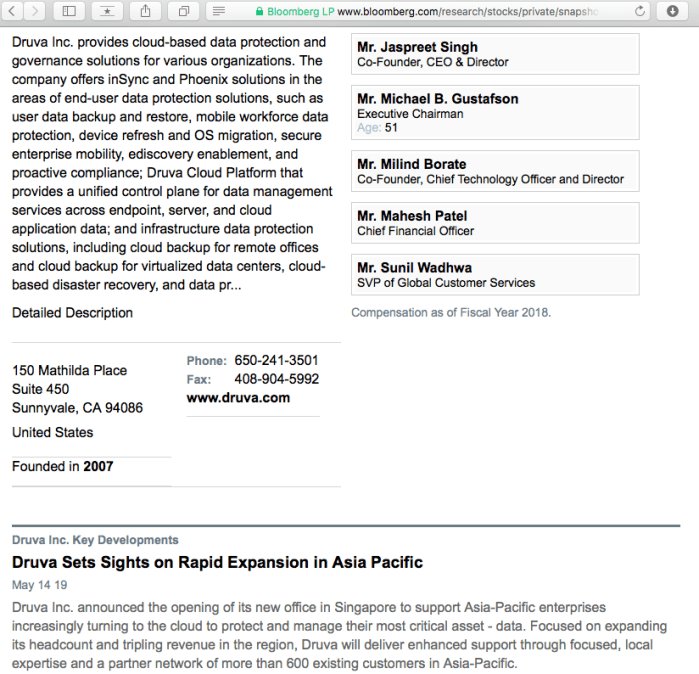Expand the Detailed Description link
The height and width of the screenshot is (674, 699).
coord(72,313)
